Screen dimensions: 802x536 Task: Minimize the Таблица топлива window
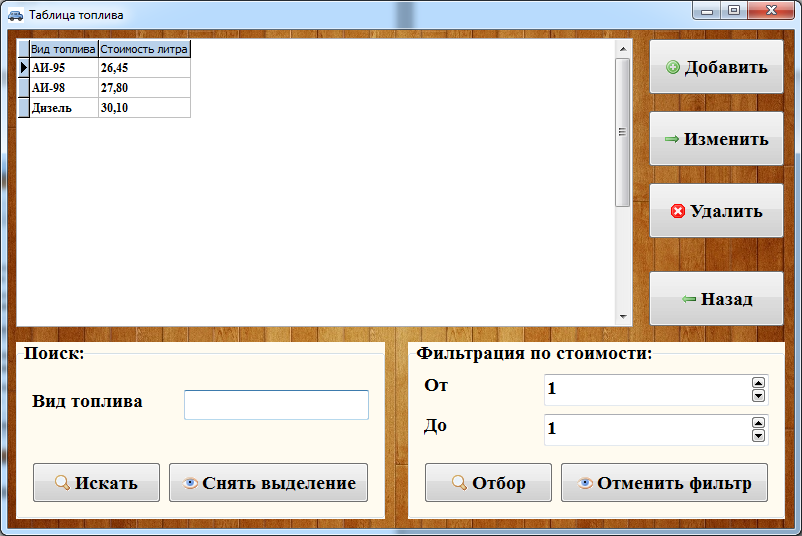click(707, 11)
